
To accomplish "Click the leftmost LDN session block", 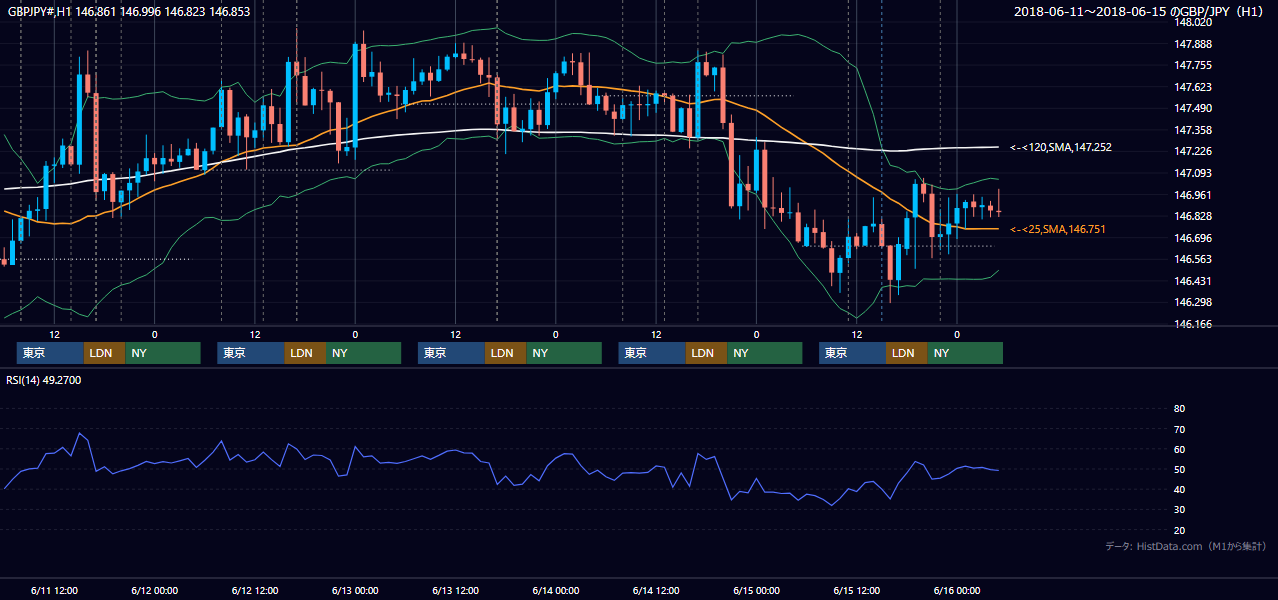I will (x=105, y=353).
